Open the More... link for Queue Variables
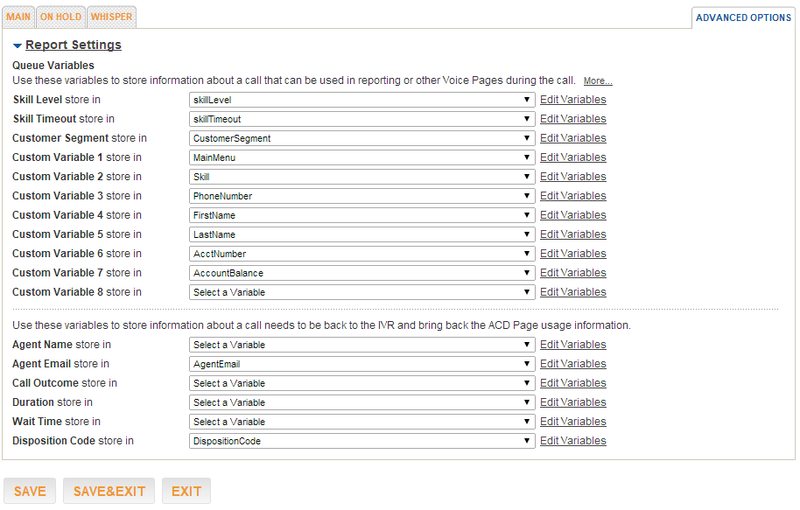 click(598, 81)
